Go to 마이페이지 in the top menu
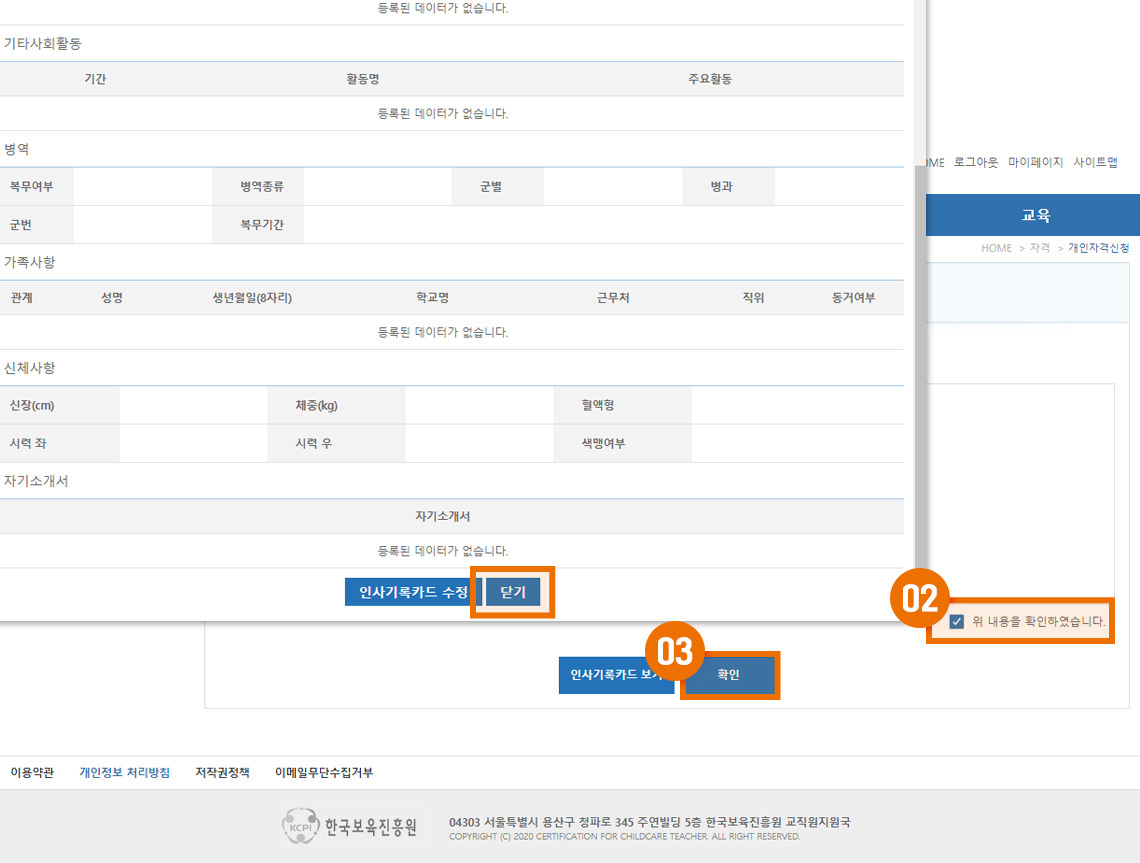The height and width of the screenshot is (863, 1140). tap(1035, 162)
